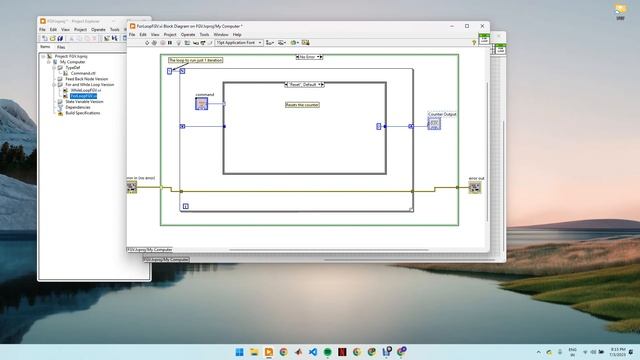The height and width of the screenshot is (360, 640).
Task: Select Dependencies in project tree
Action: click(78, 107)
